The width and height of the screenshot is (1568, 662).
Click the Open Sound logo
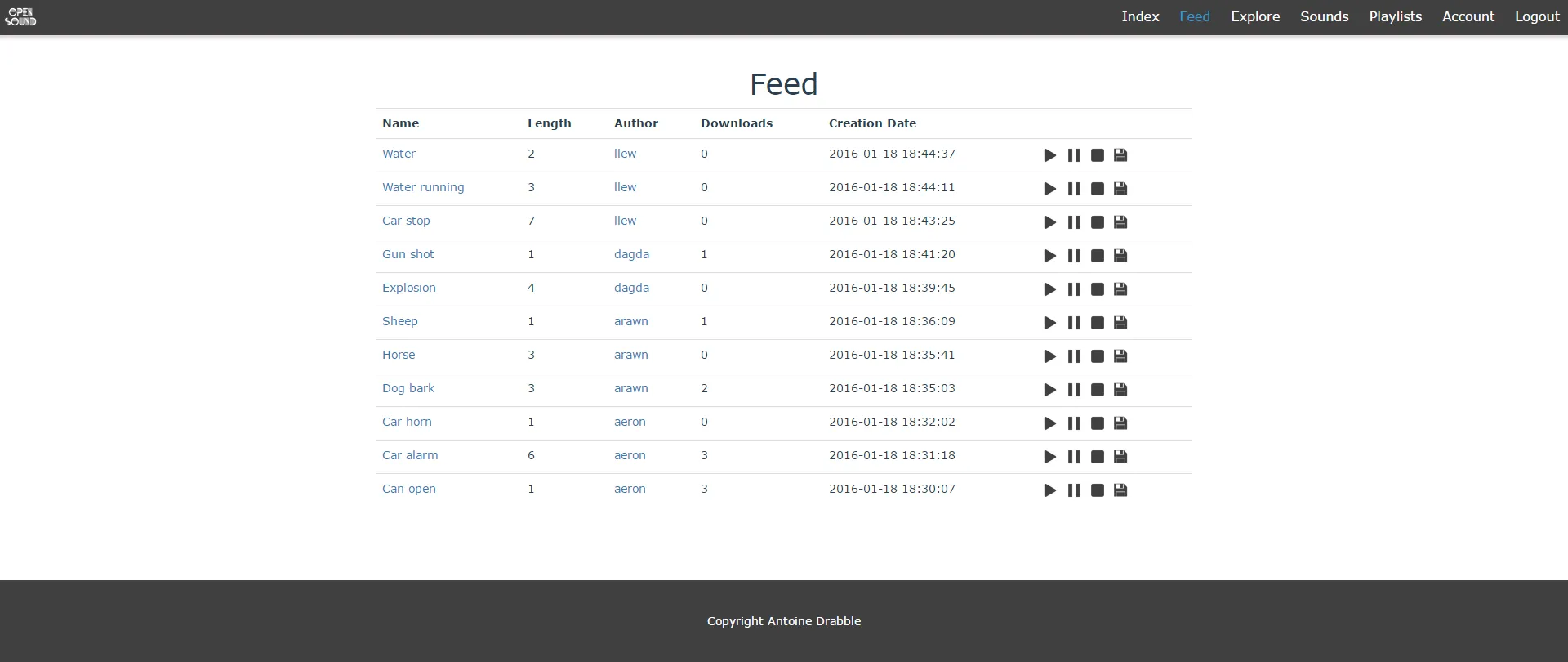(x=20, y=17)
